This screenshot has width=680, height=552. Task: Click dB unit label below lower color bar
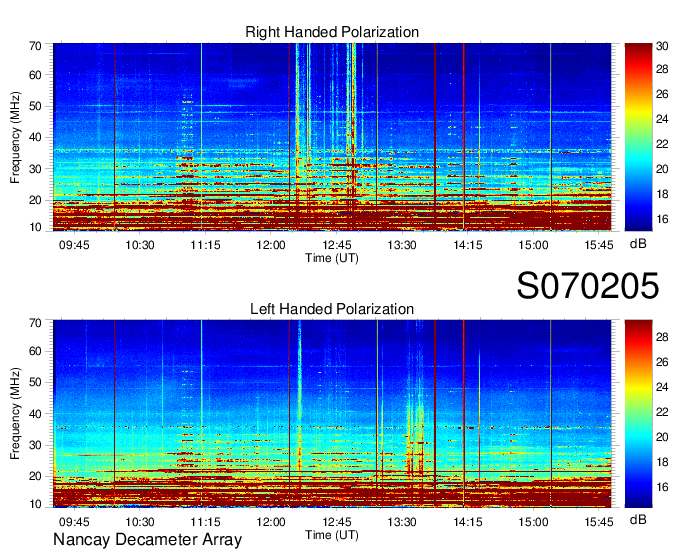pos(638,519)
